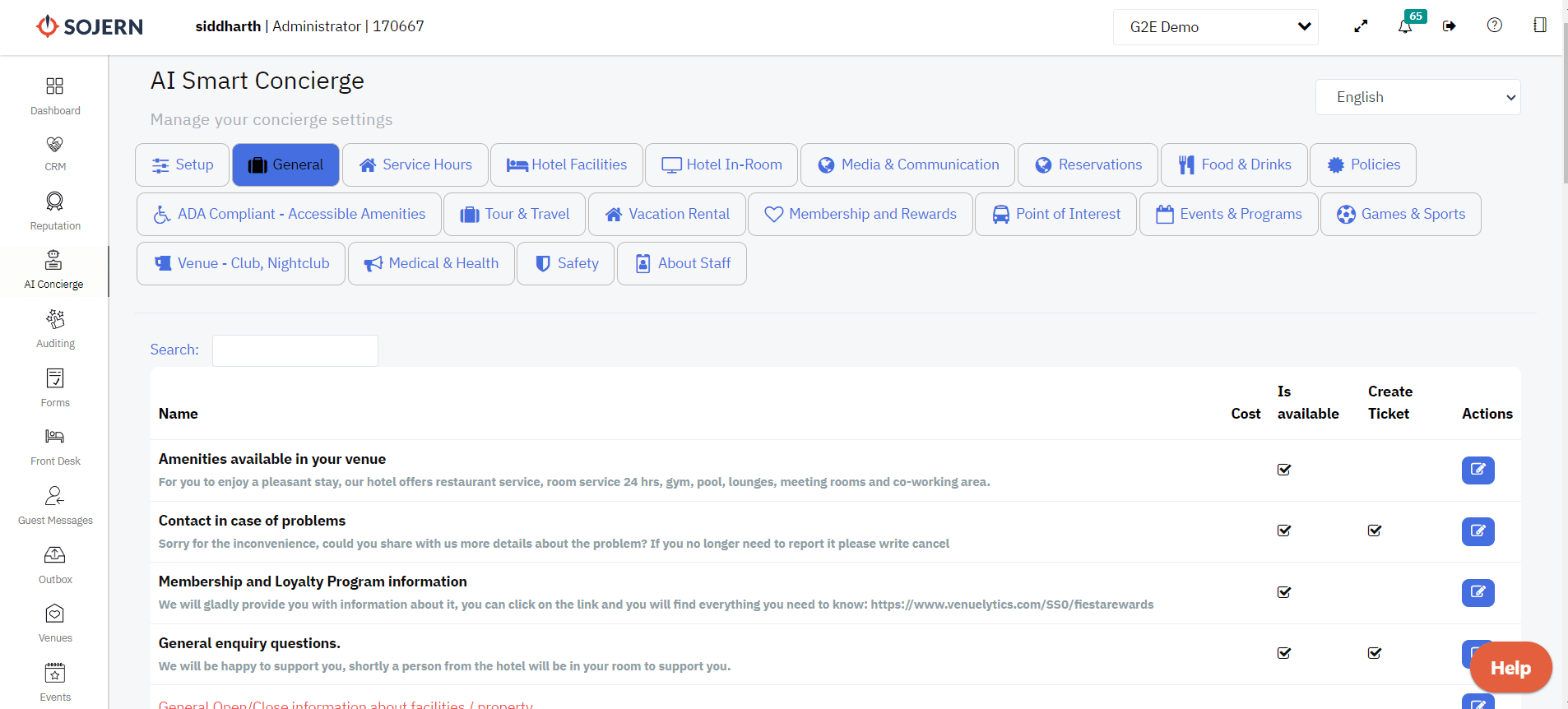1568x709 pixels.
Task: Toggle fullscreen with the expand arrows icon
Action: click(1361, 26)
